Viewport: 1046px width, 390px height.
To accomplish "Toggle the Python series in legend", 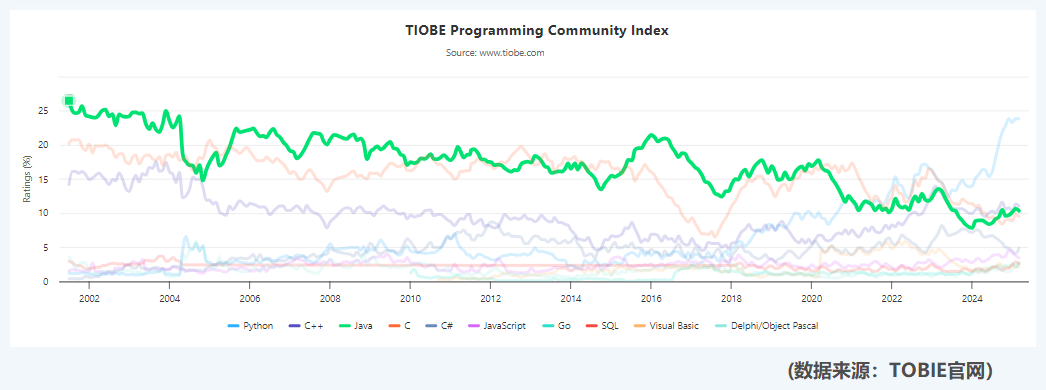I will click(250, 326).
